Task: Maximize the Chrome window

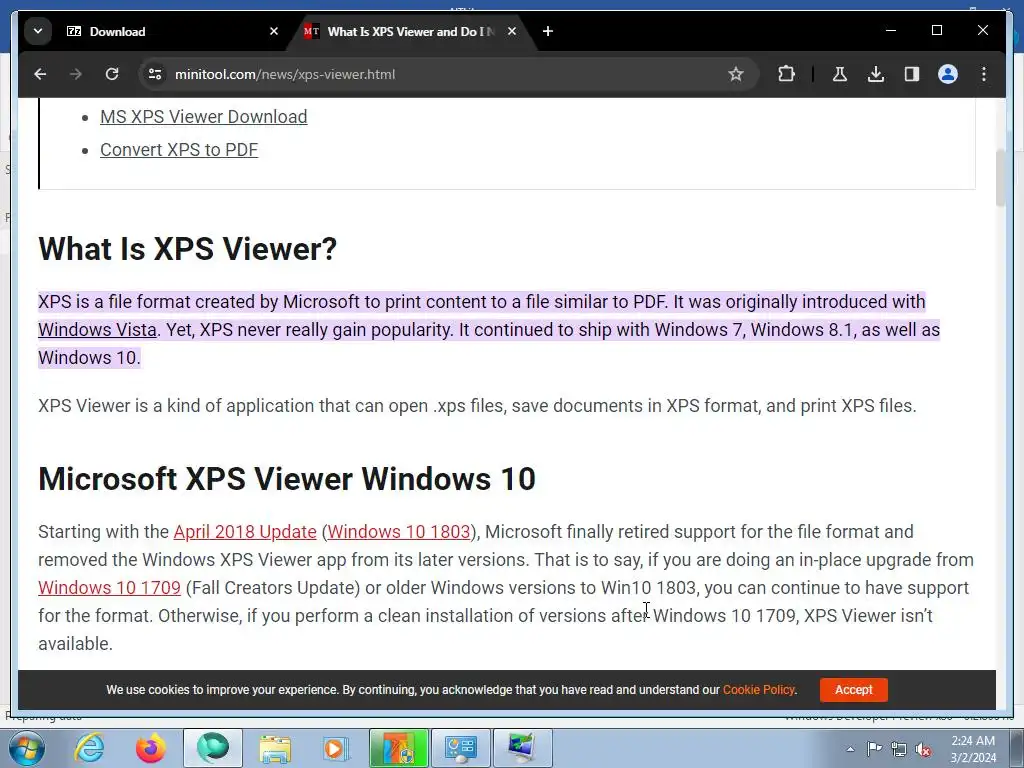Action: tap(937, 31)
